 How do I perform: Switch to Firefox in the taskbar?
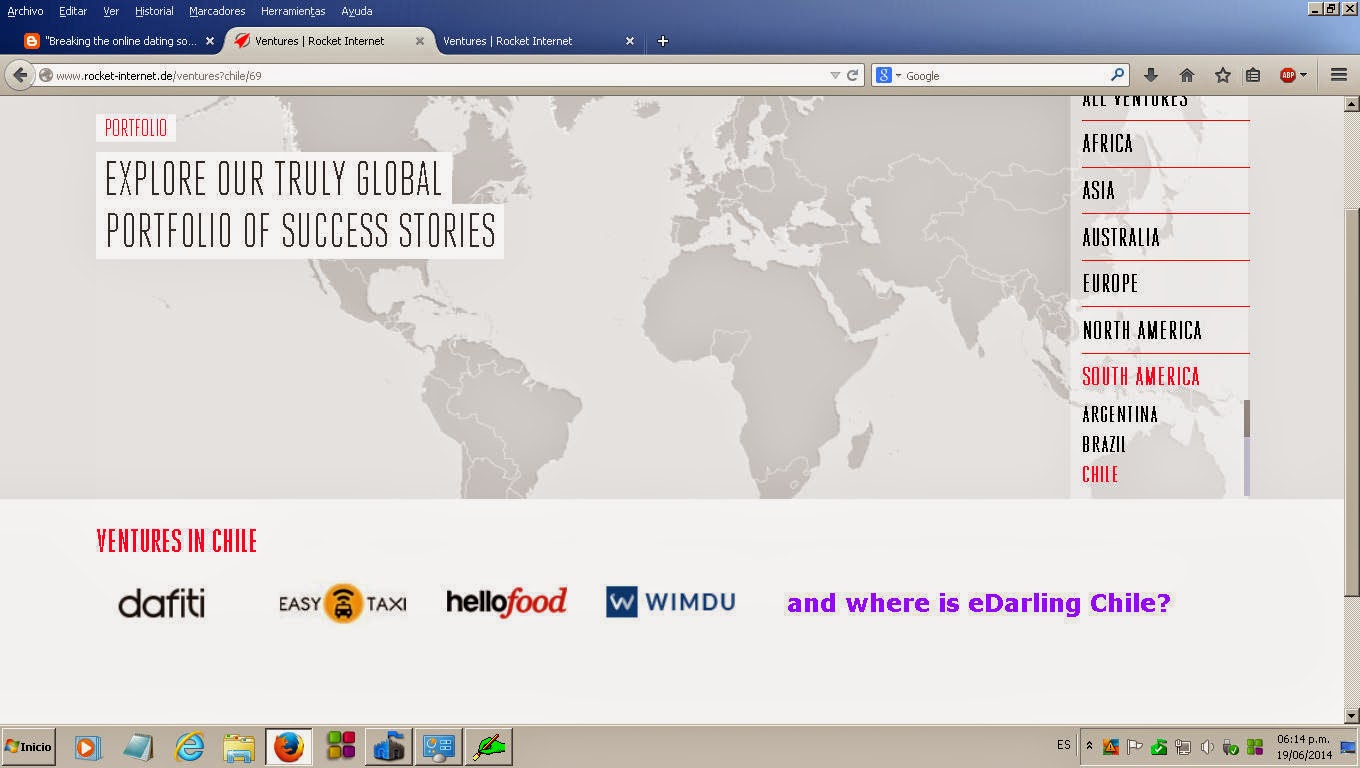288,747
